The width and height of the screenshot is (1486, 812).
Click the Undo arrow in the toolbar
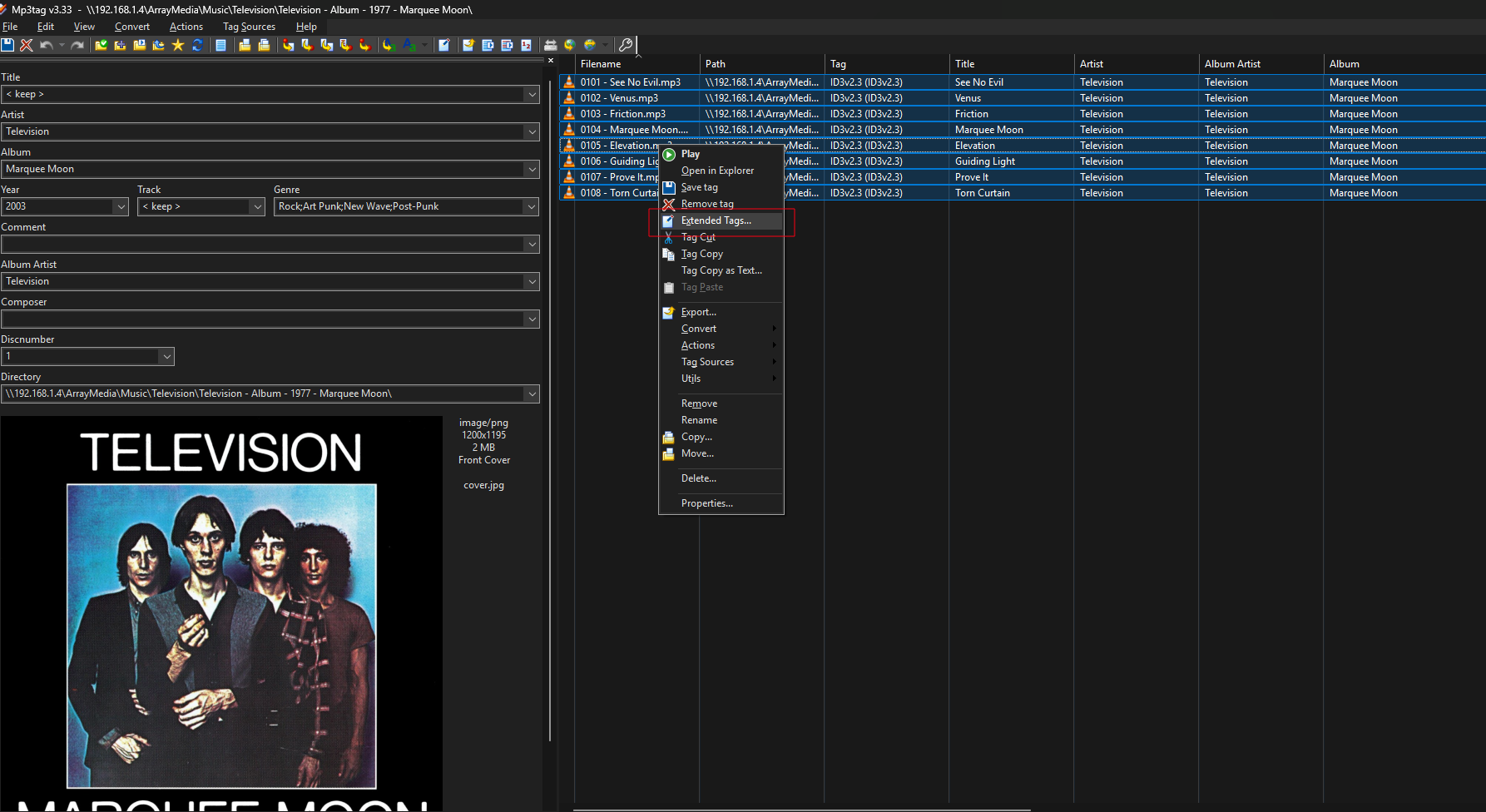coord(47,45)
